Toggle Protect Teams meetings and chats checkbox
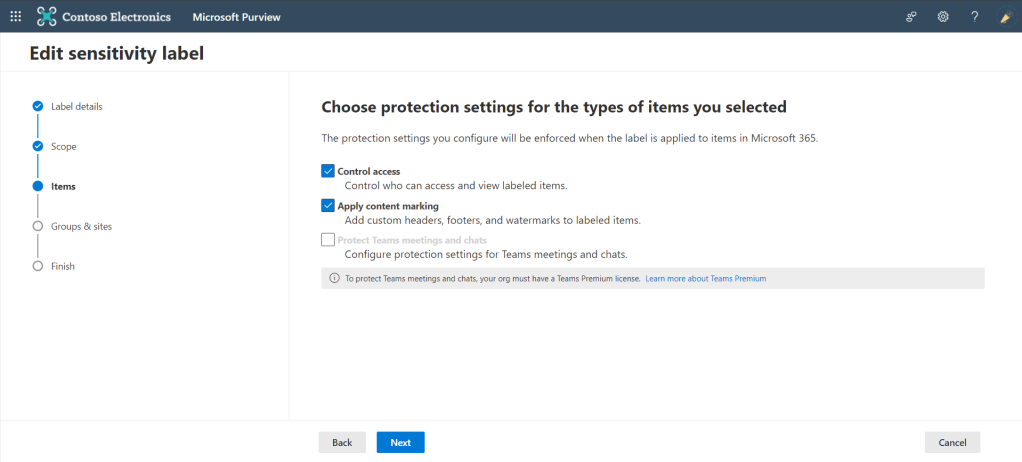 point(328,240)
